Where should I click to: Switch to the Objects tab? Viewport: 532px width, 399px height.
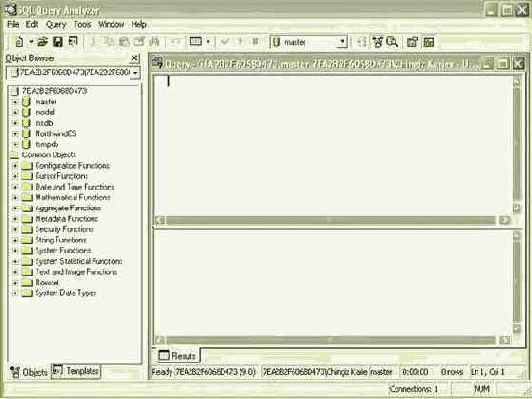29,372
